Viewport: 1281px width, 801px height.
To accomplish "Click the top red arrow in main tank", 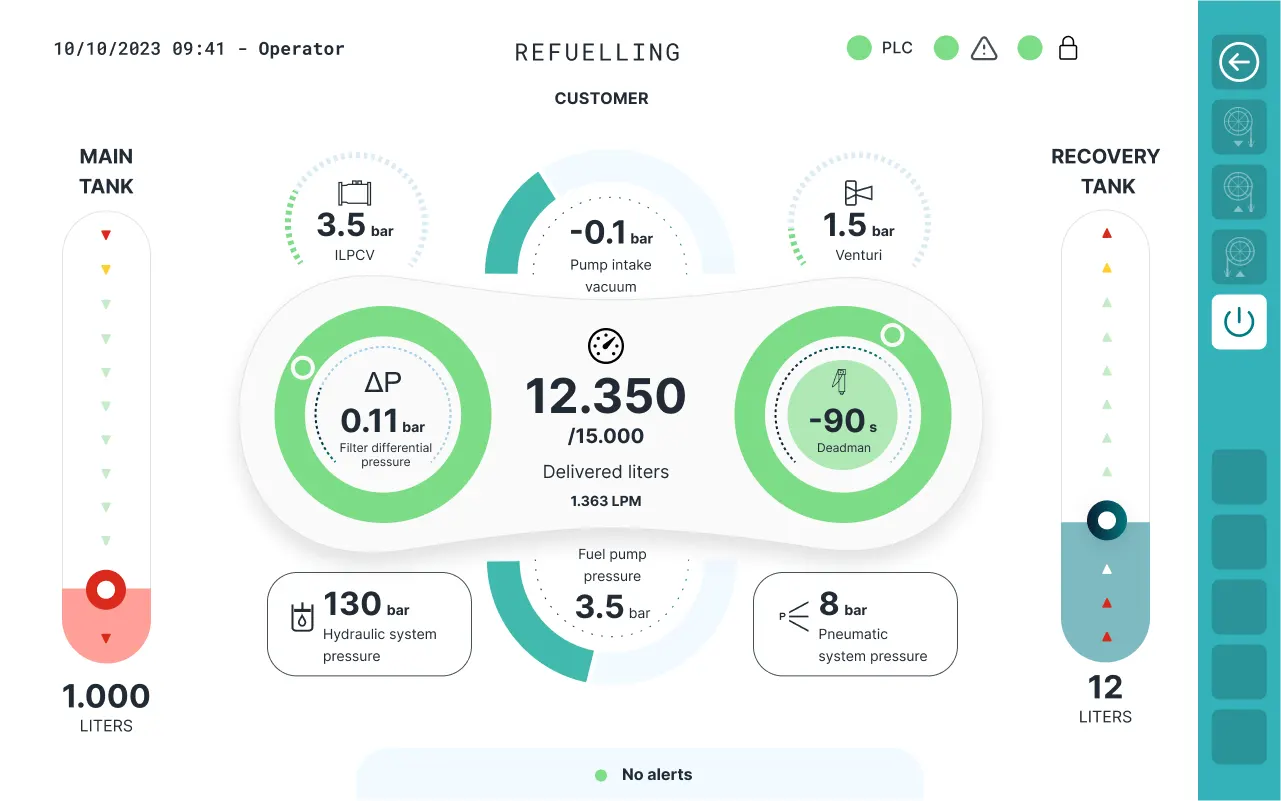I will coord(106,235).
